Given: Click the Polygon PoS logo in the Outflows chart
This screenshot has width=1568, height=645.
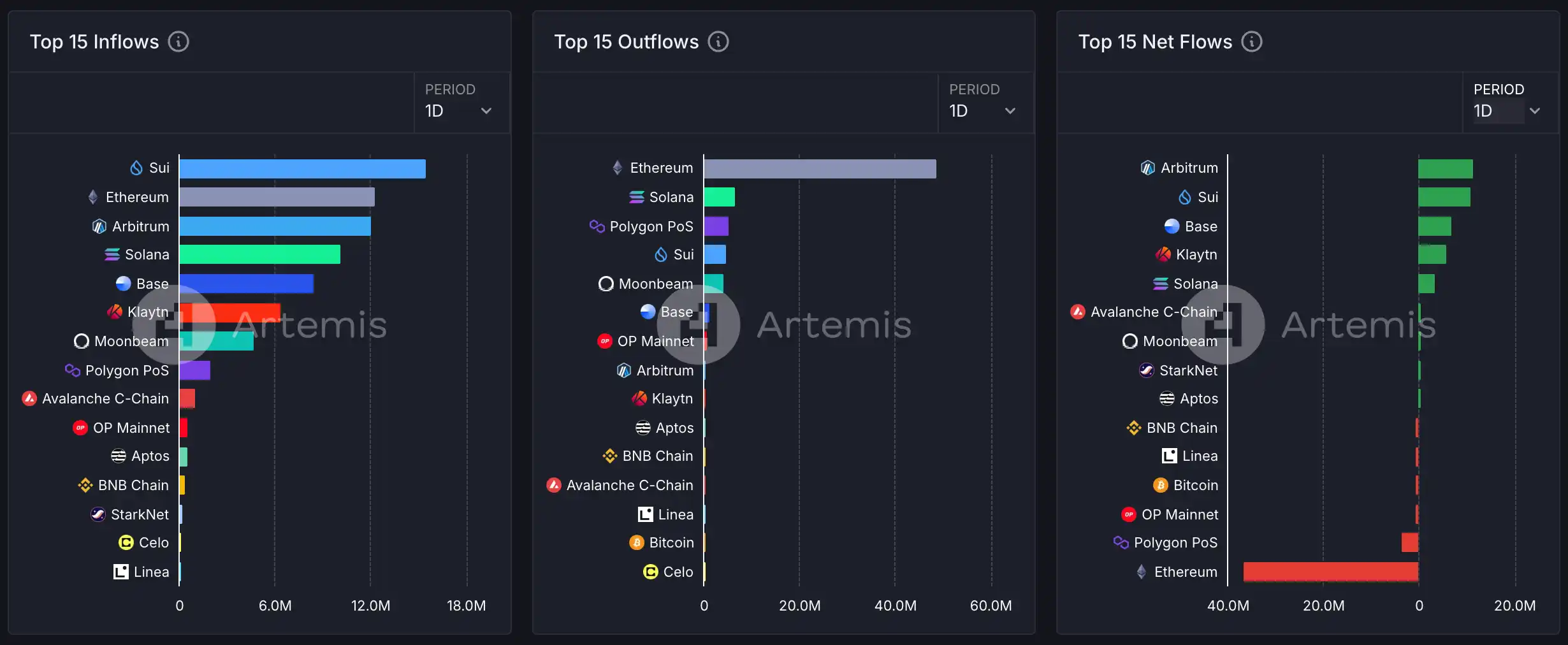Looking at the screenshot, I should [x=597, y=226].
